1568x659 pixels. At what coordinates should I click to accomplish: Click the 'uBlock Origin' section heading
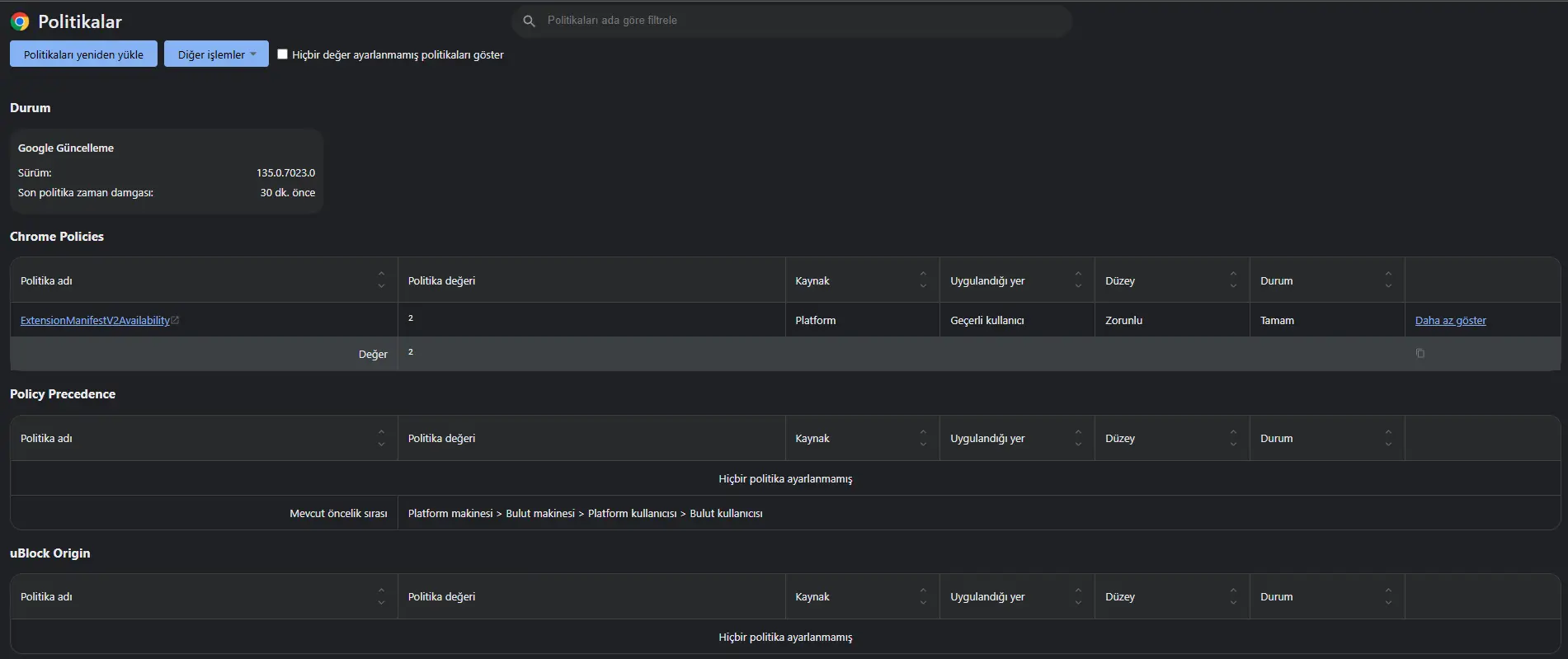pyautogui.click(x=50, y=553)
